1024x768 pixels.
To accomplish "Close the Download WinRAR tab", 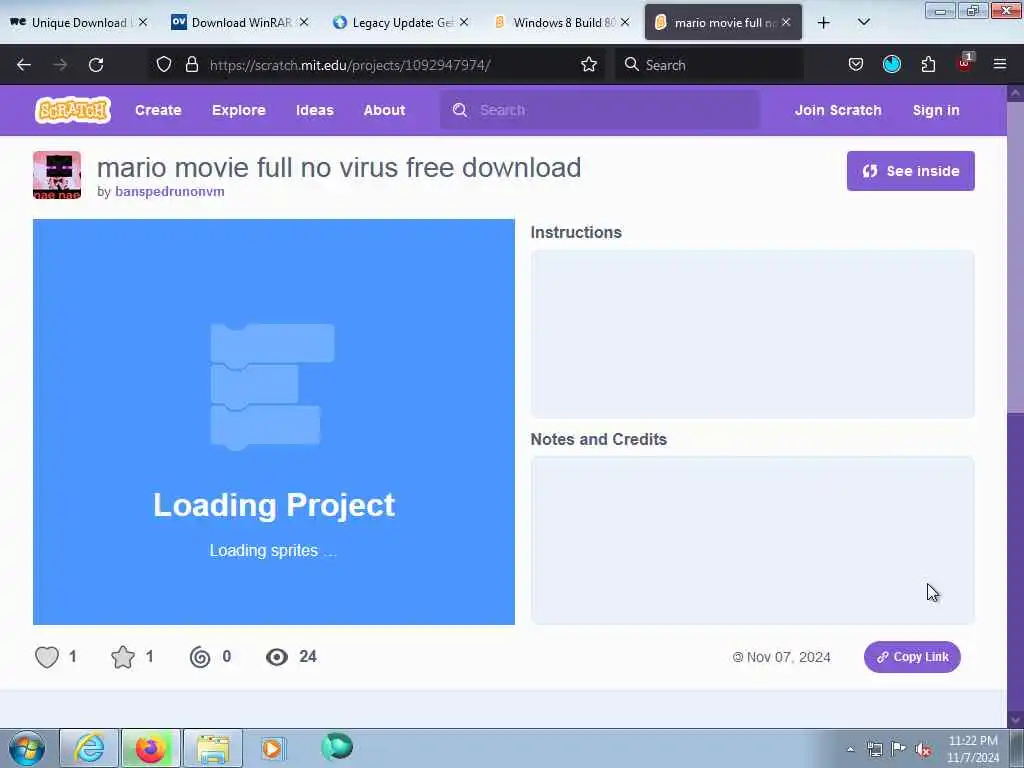I will [304, 22].
